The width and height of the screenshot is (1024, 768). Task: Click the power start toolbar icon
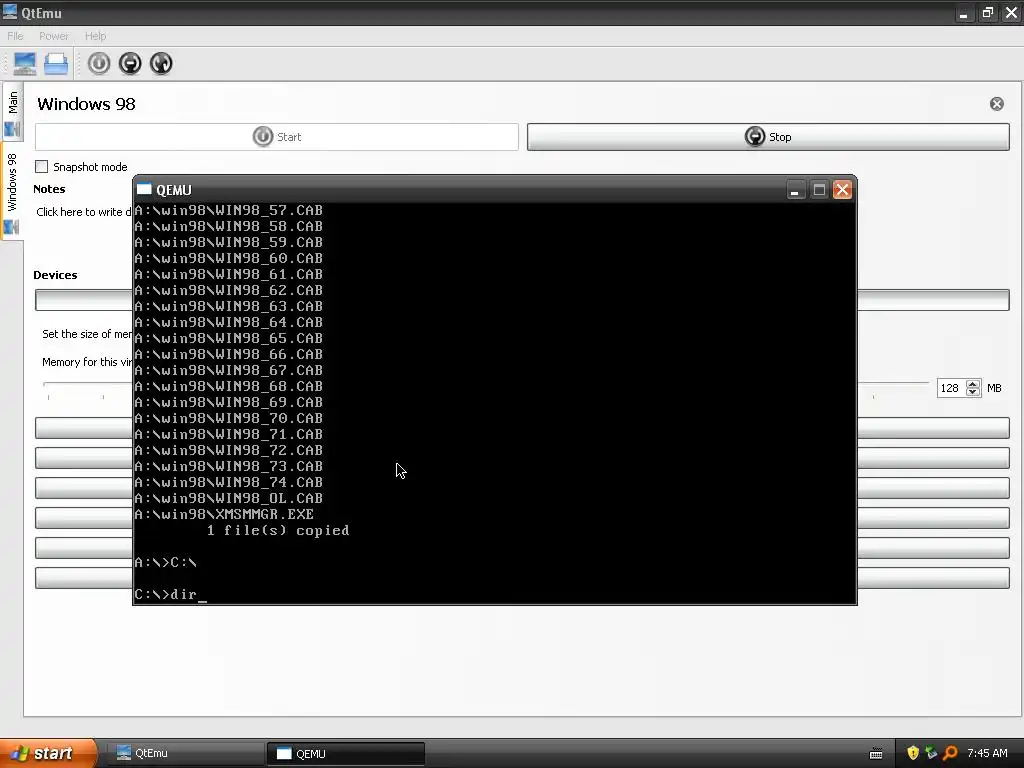(x=99, y=63)
